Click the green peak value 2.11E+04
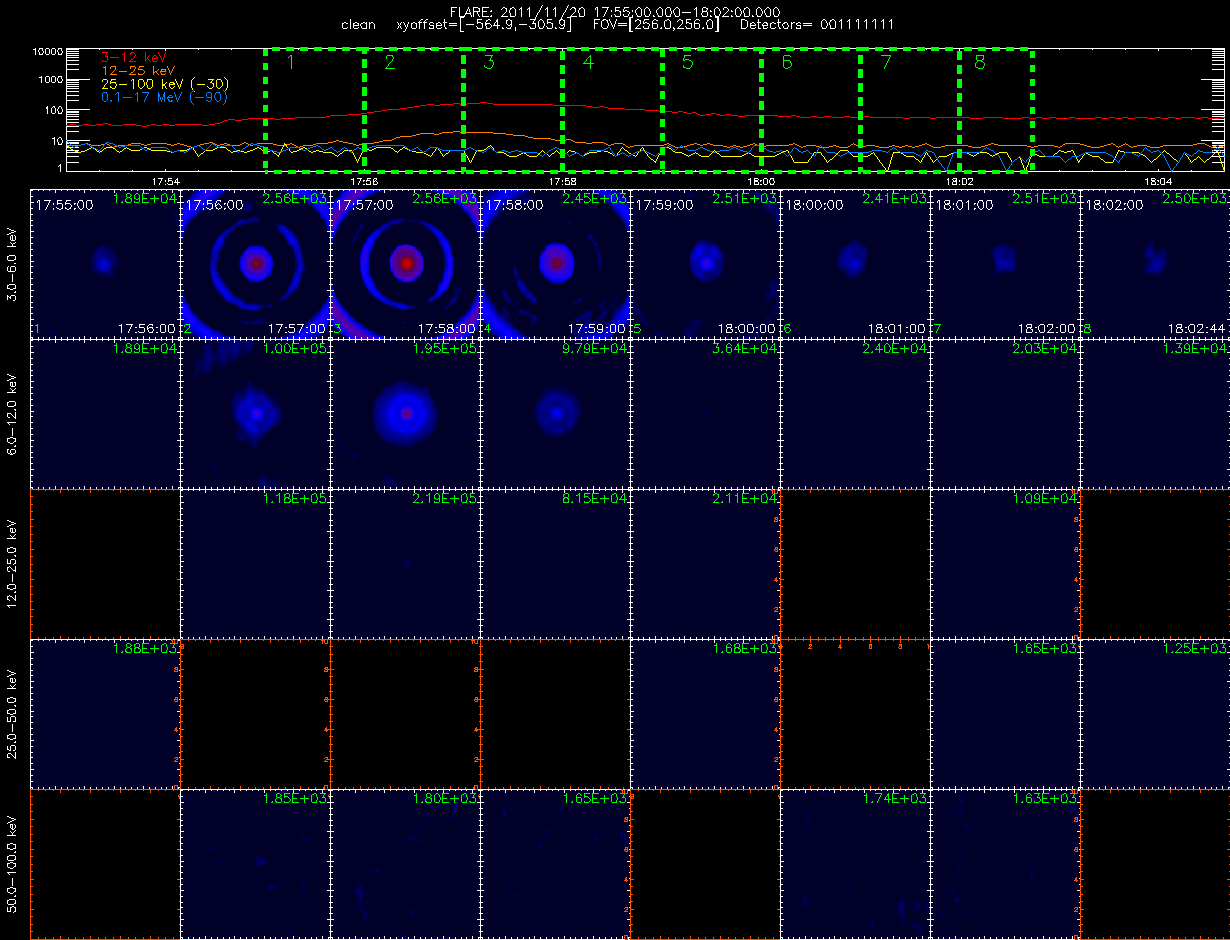 pyautogui.click(x=745, y=498)
